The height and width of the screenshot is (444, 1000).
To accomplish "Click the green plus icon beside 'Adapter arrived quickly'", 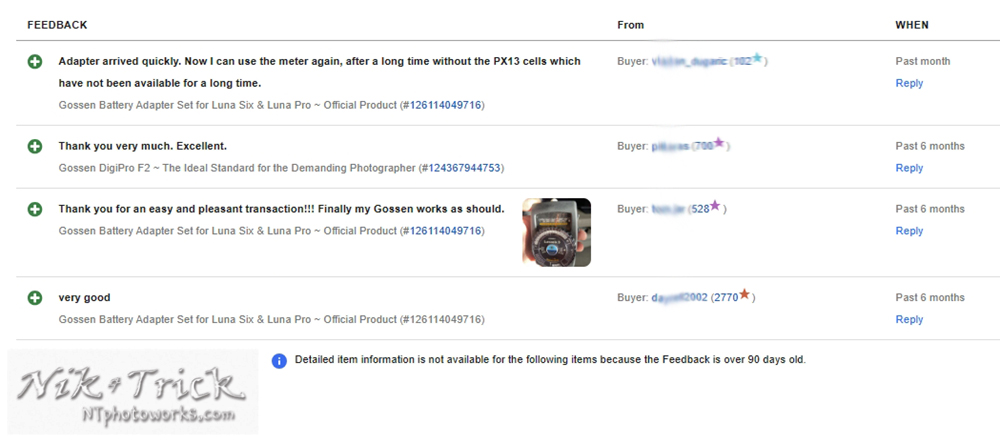I will tap(35, 62).
